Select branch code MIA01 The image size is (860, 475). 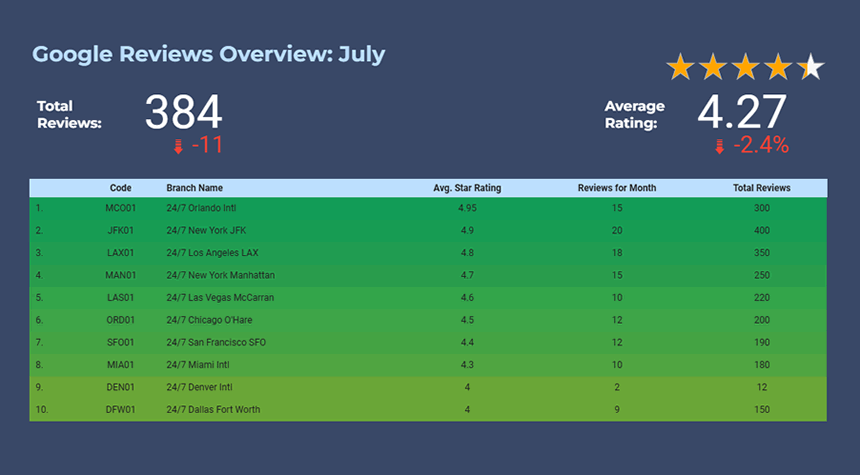121,365
